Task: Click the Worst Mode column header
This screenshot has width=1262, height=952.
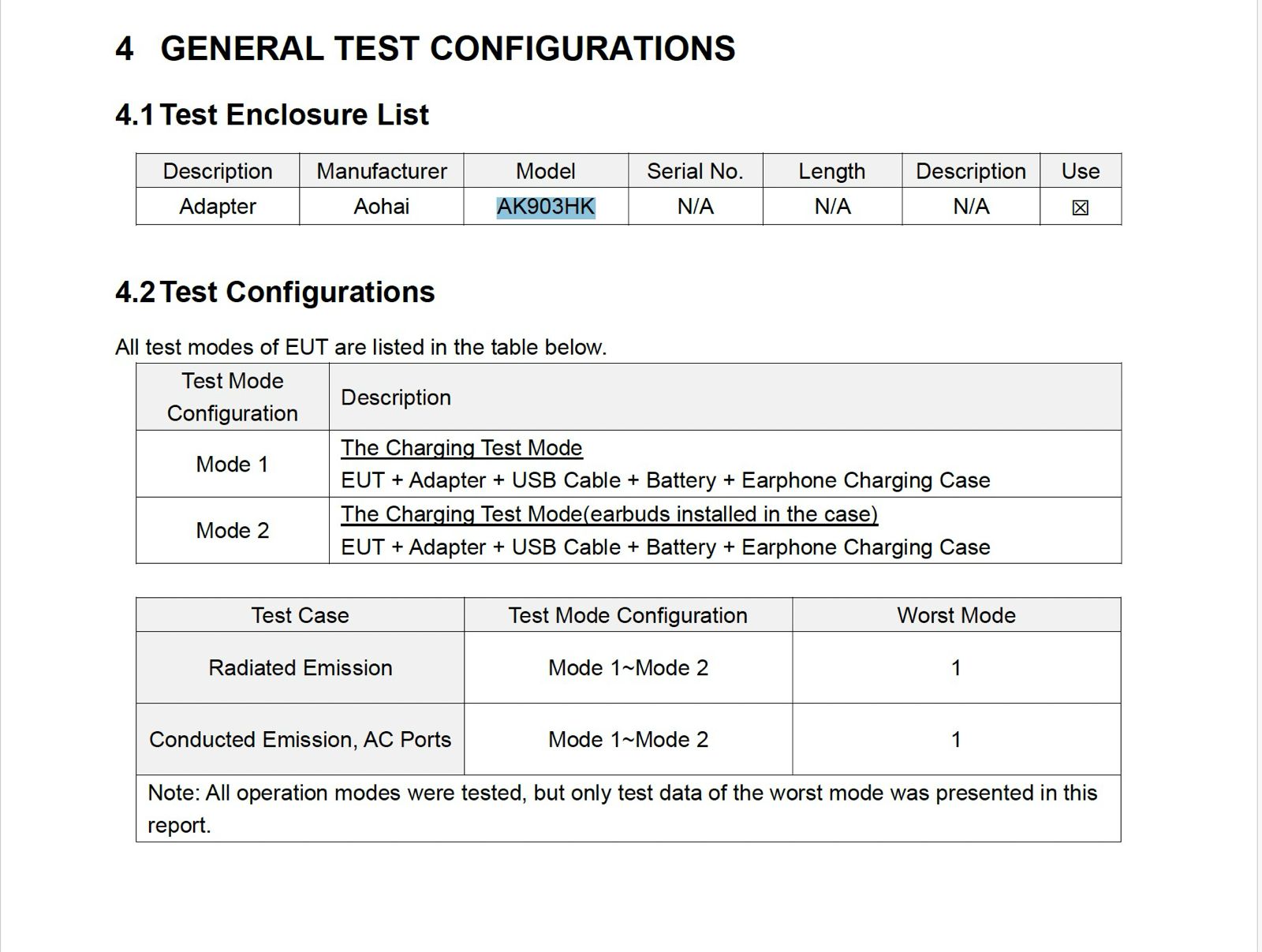Action: pyautogui.click(x=956, y=615)
